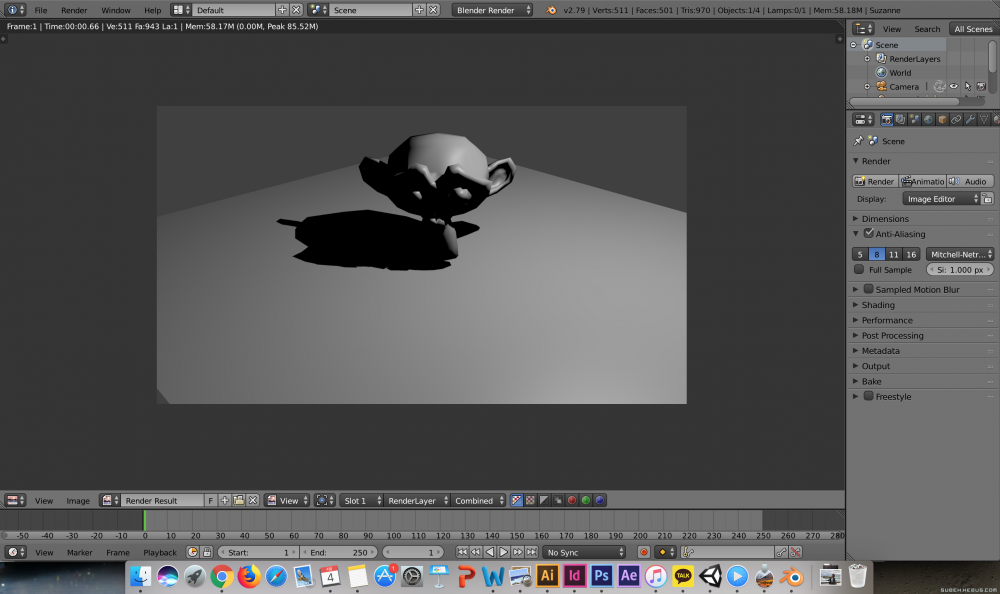Play animation in reverse
Screen dimensions: 1000x594
pos(490,552)
